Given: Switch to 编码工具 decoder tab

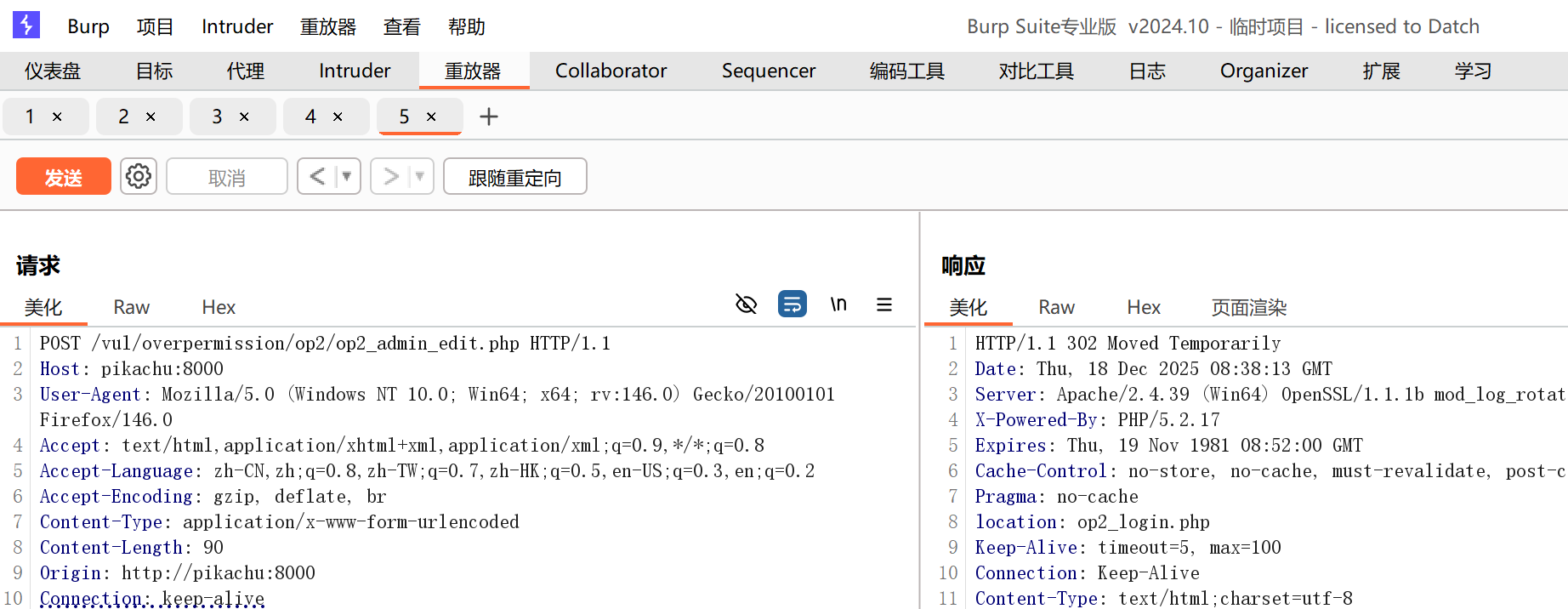Looking at the screenshot, I should (x=907, y=71).
